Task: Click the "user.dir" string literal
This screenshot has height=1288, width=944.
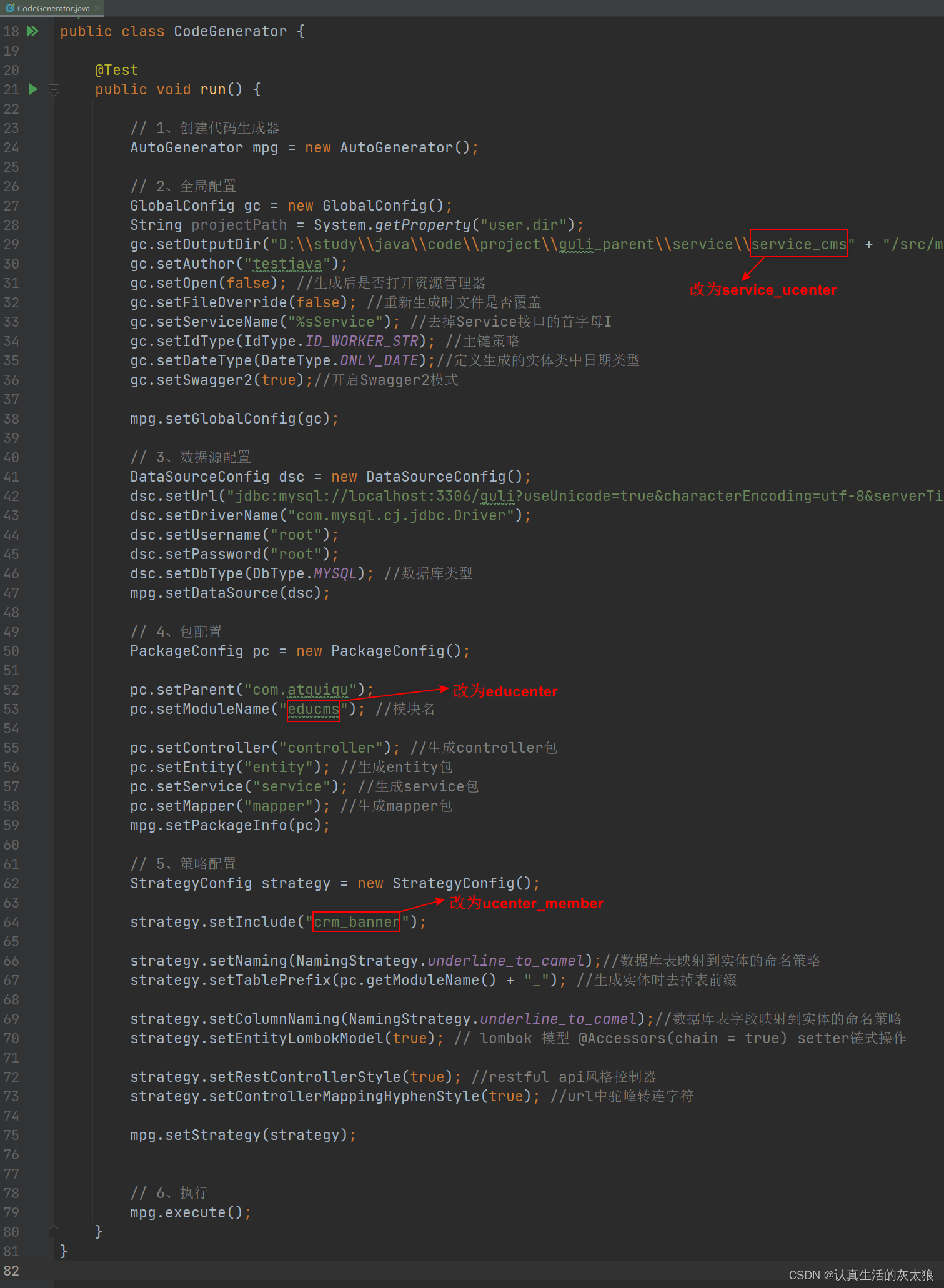Action: click(524, 225)
